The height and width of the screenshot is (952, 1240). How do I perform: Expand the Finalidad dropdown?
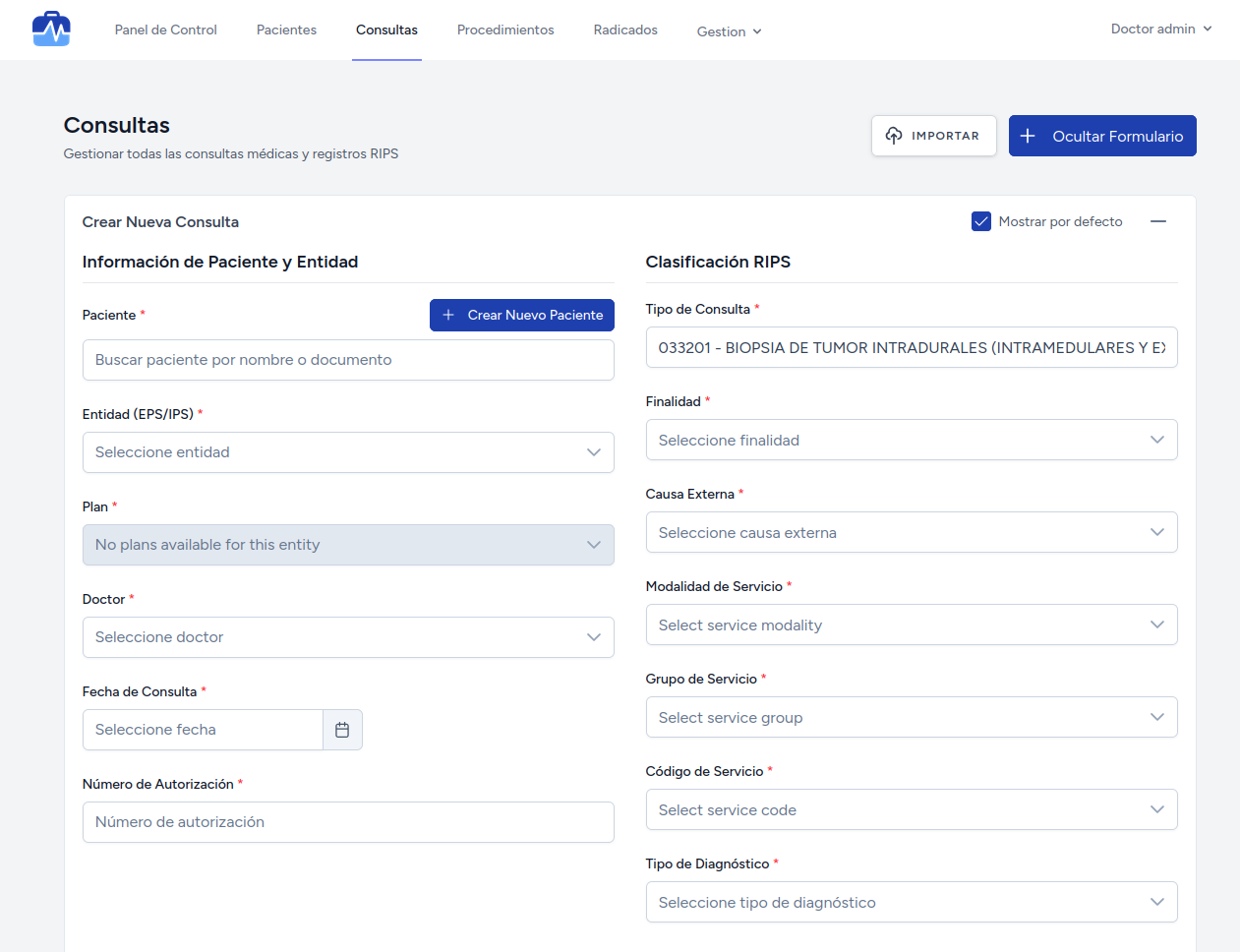tap(911, 441)
